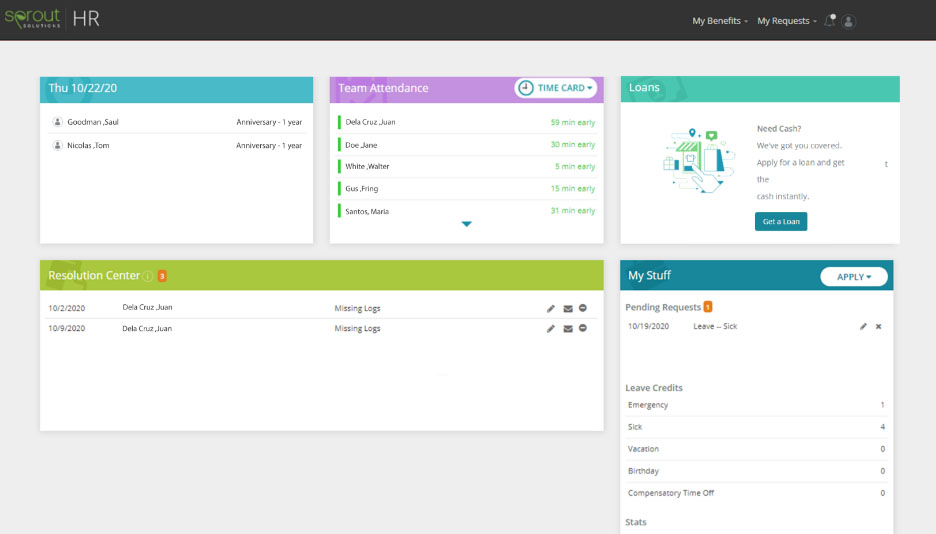Click the Sprout Solutions HR logo
Image resolution: width=936 pixels, height=534 pixels.
(50, 19)
